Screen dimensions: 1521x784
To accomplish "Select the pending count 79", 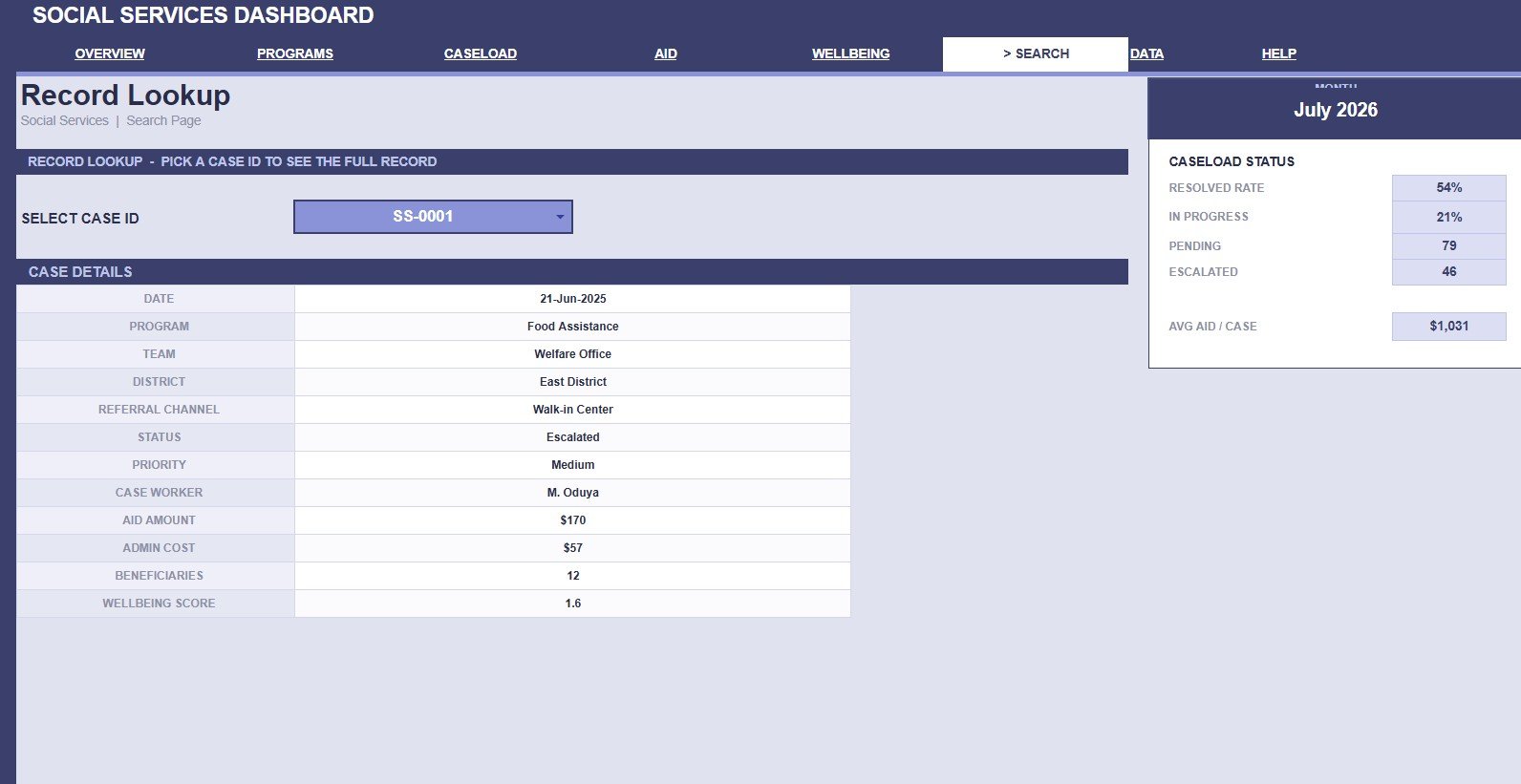I will tap(1449, 246).
